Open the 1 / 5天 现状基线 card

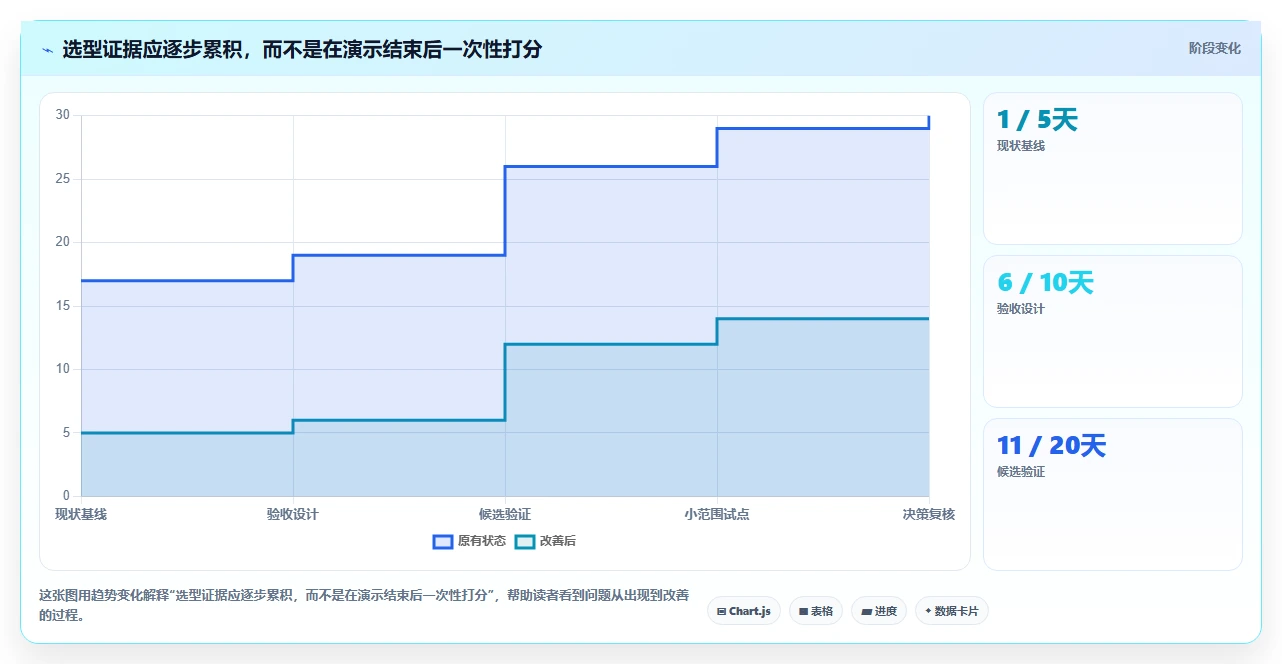click(1113, 168)
